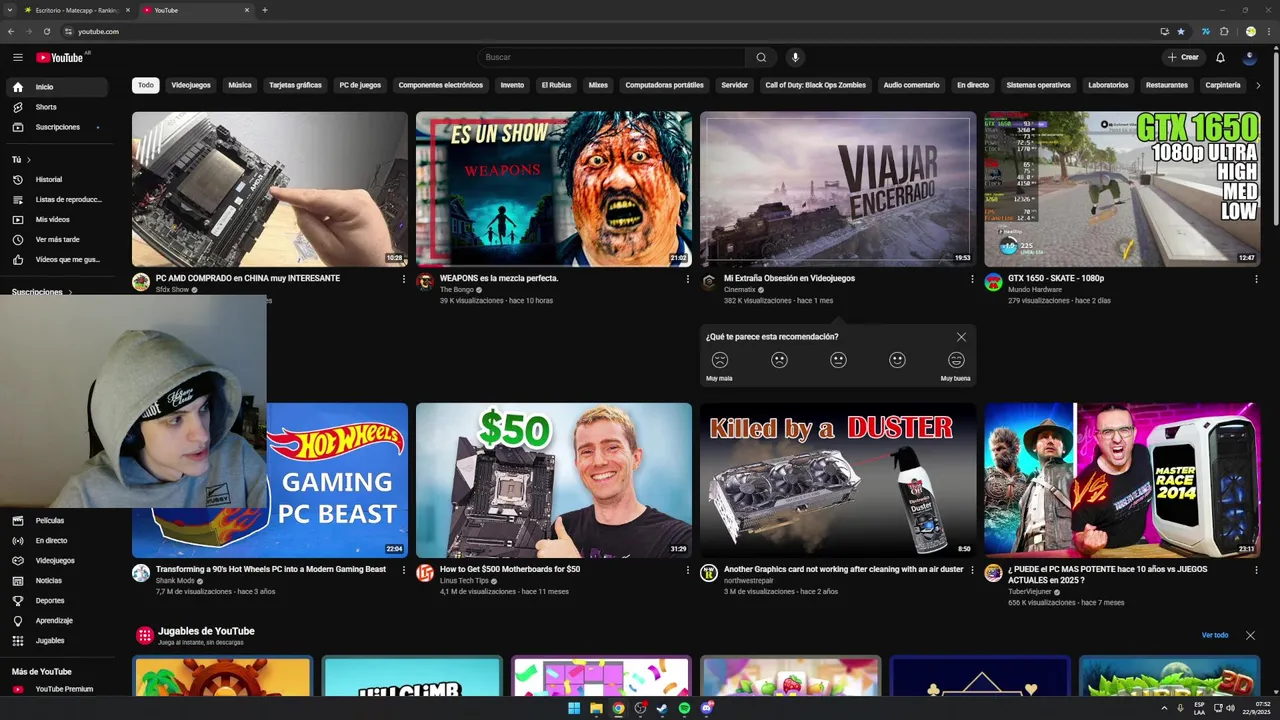Screen dimensions: 1280x720
Task: Reload the page in Chrome
Action: point(46,31)
